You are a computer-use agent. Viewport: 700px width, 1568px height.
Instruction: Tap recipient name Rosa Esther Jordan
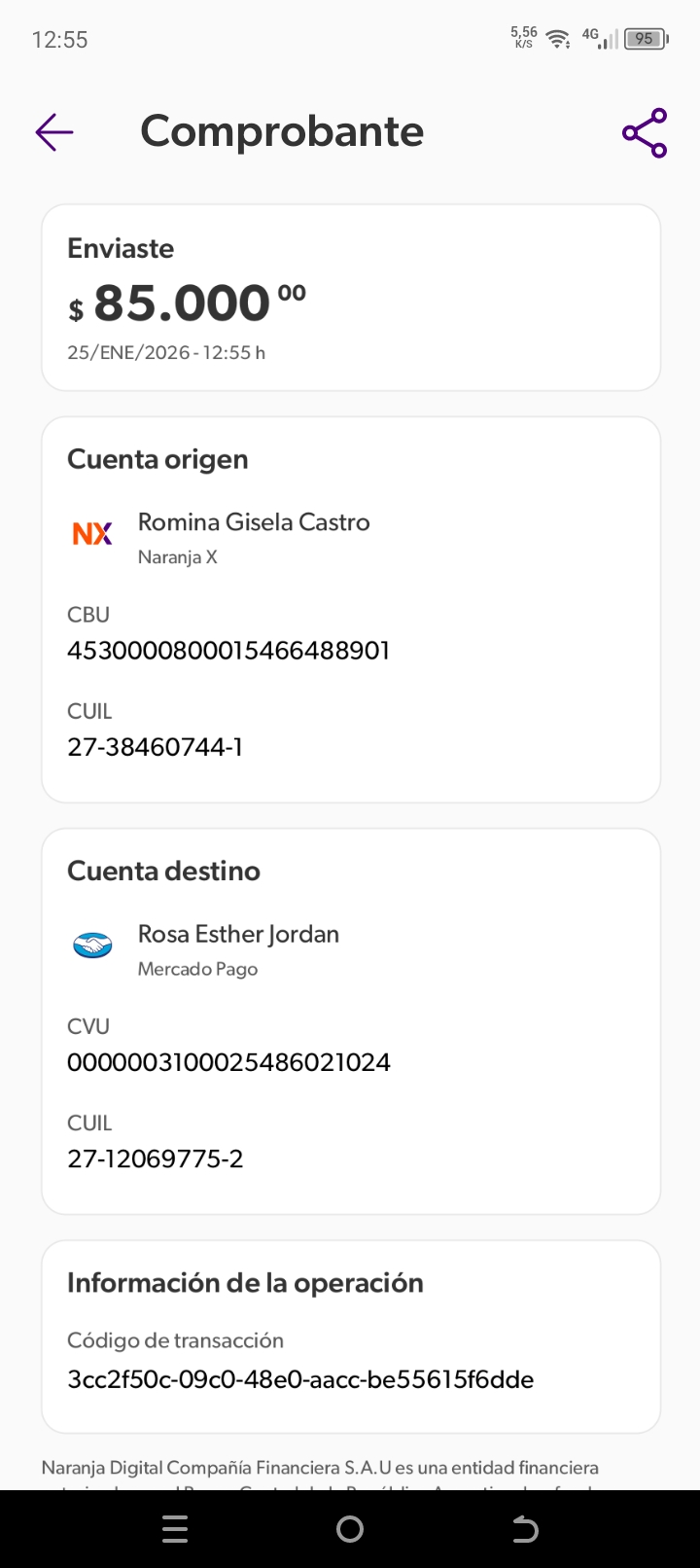tap(238, 934)
